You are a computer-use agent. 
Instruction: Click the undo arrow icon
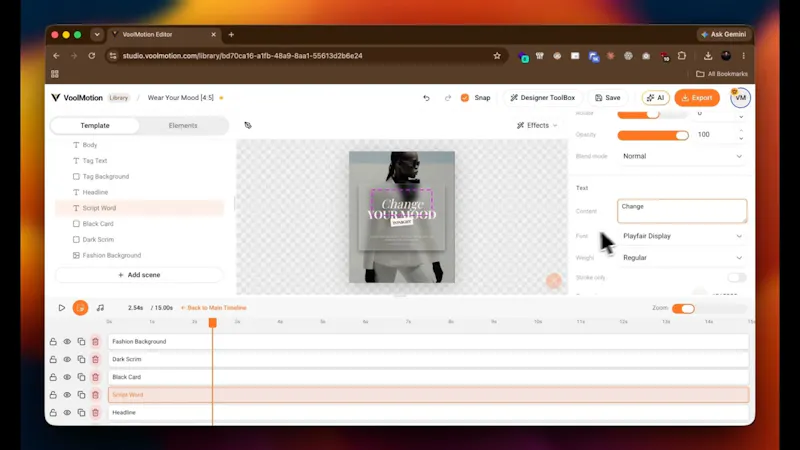pos(426,98)
